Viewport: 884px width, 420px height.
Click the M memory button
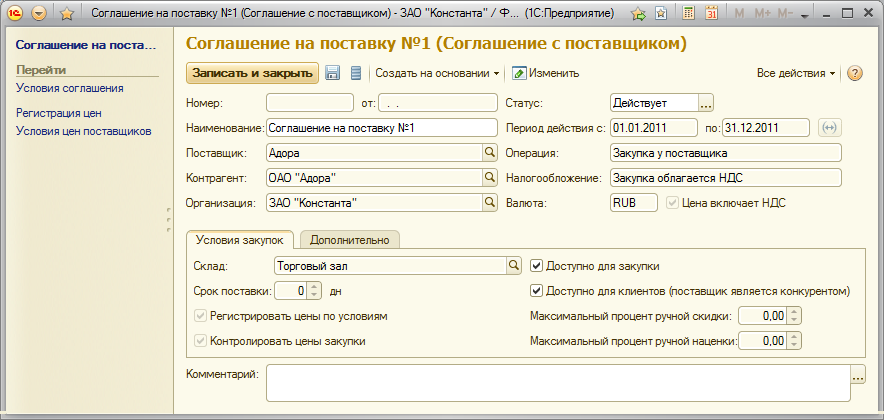point(740,14)
